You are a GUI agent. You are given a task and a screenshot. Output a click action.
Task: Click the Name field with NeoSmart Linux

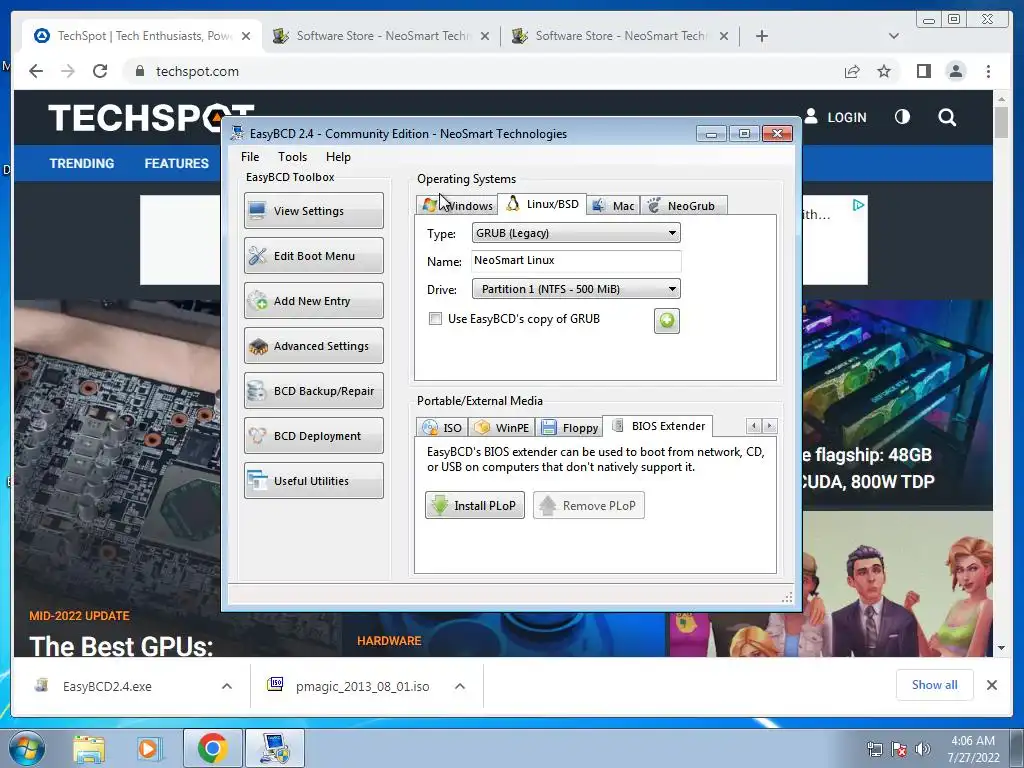coord(576,261)
